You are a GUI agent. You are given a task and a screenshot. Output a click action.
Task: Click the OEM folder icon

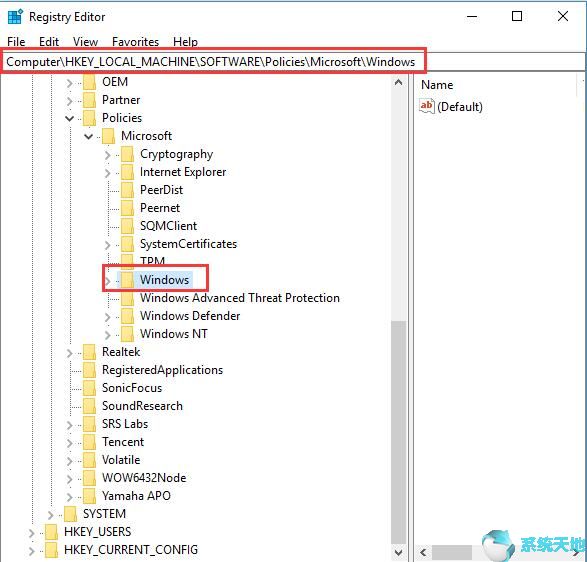point(89,82)
